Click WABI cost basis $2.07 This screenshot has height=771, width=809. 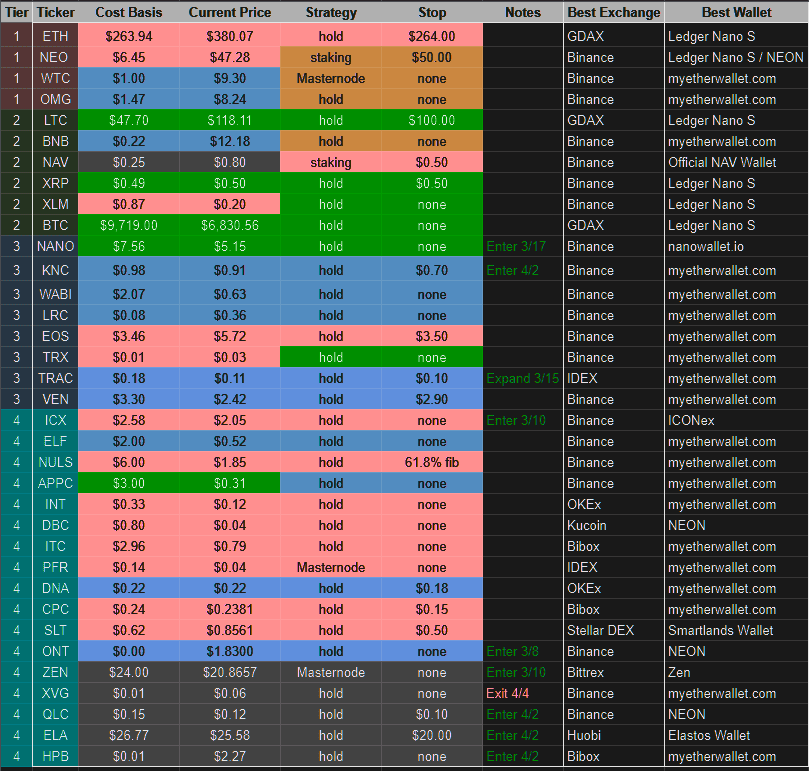point(128,295)
